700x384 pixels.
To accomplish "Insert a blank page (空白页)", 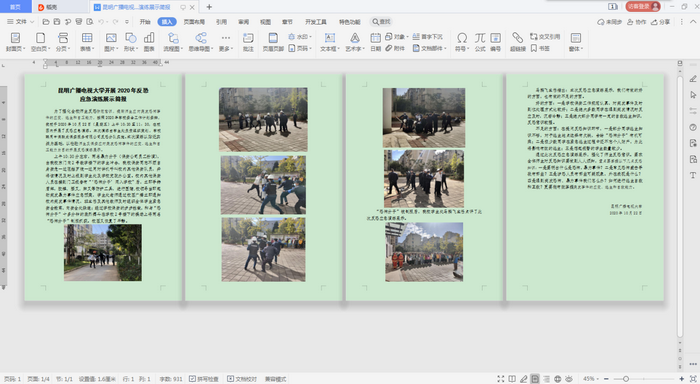I will pyautogui.click(x=40, y=42).
